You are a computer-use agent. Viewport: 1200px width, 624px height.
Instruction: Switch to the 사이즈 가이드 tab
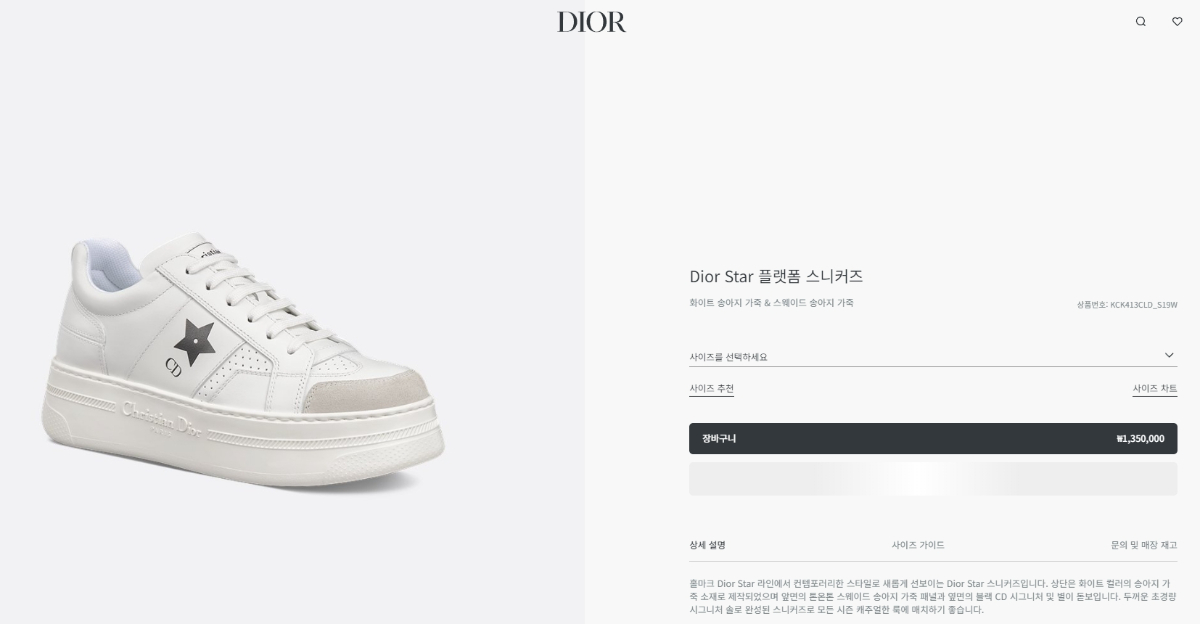[x=918, y=545]
